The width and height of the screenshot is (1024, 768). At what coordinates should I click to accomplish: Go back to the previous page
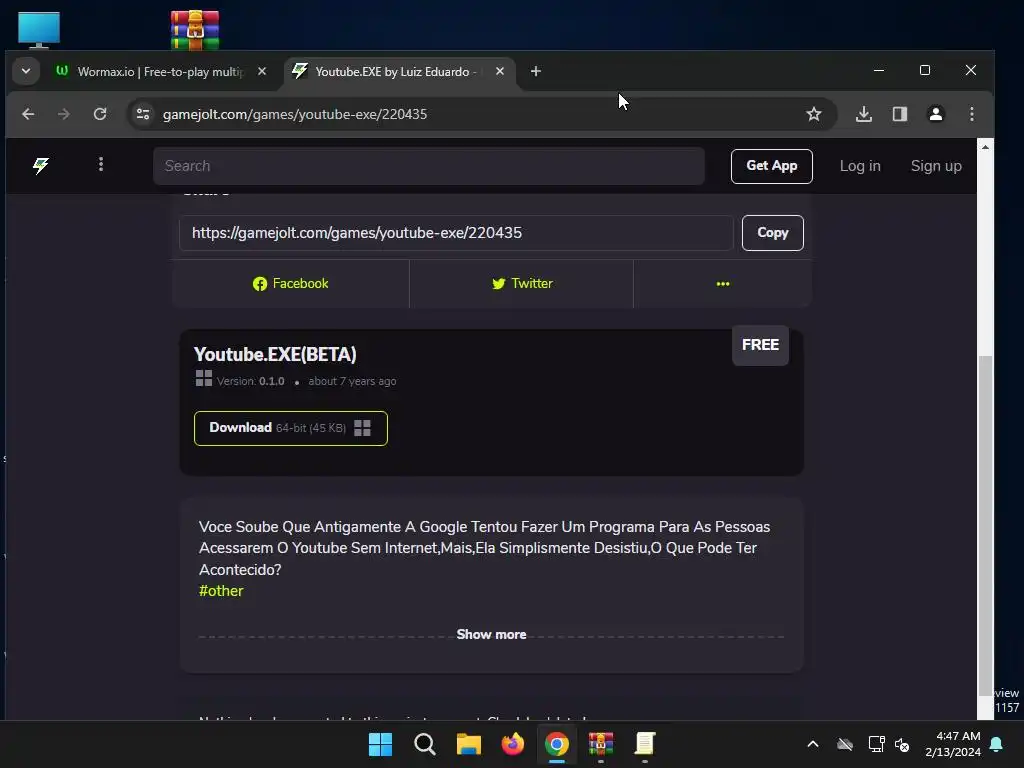coord(28,114)
